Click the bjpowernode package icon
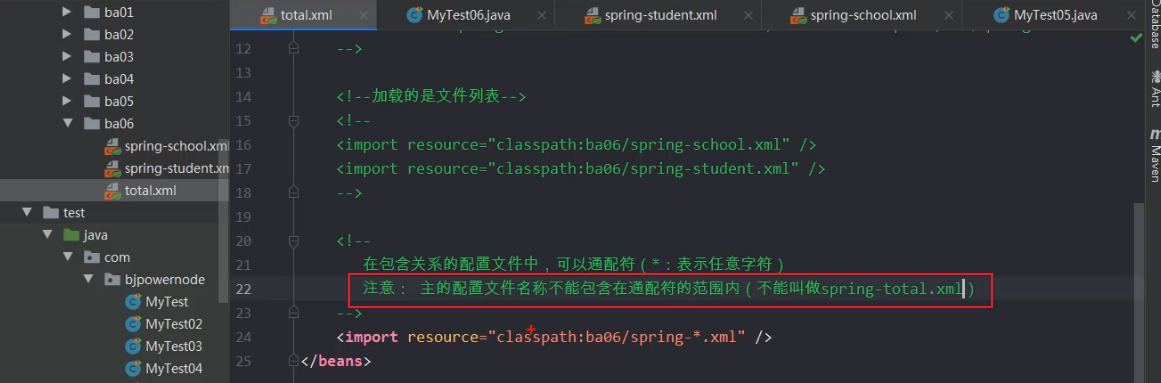 (x=112, y=279)
